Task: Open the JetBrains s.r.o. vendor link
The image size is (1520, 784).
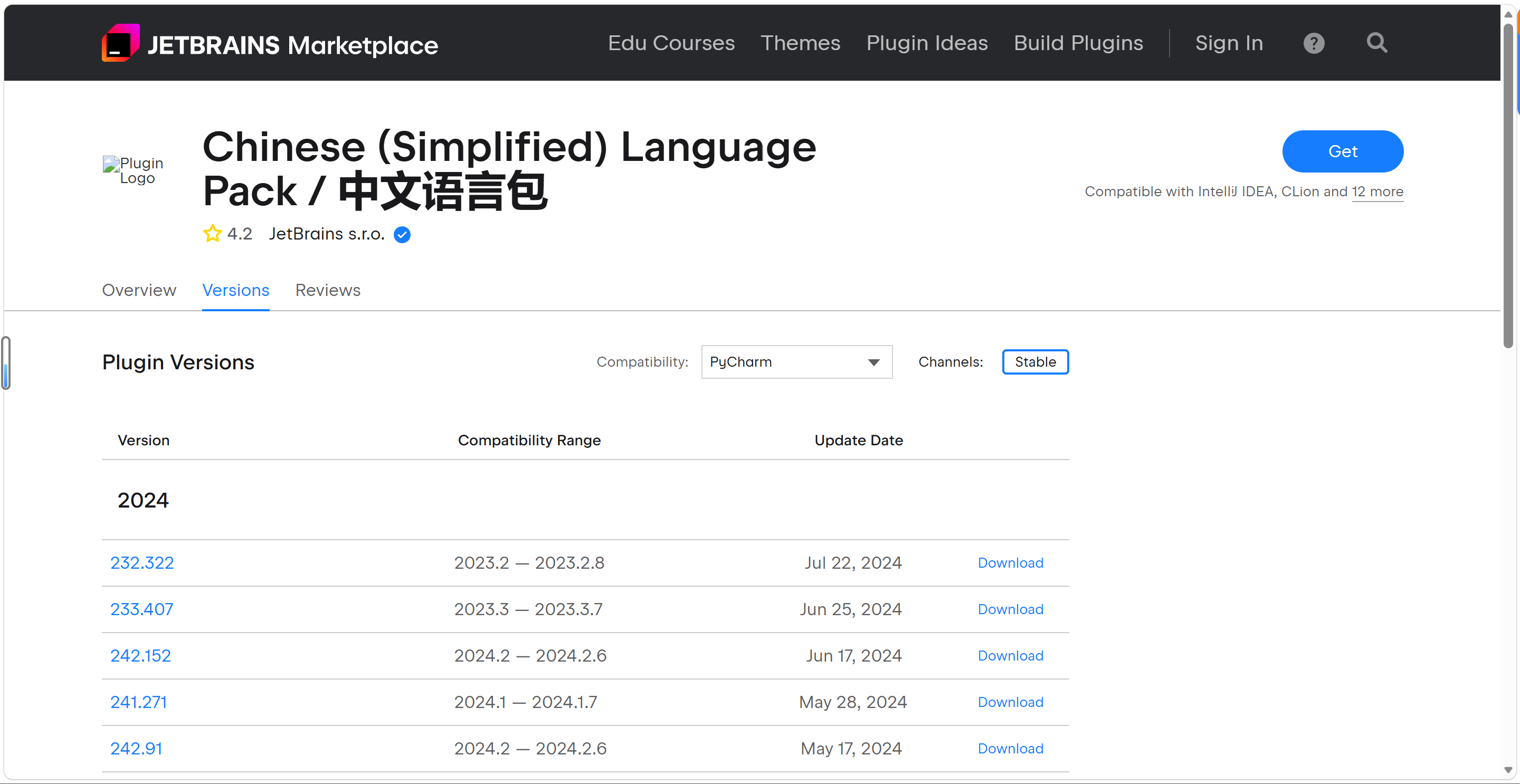Action: point(327,234)
